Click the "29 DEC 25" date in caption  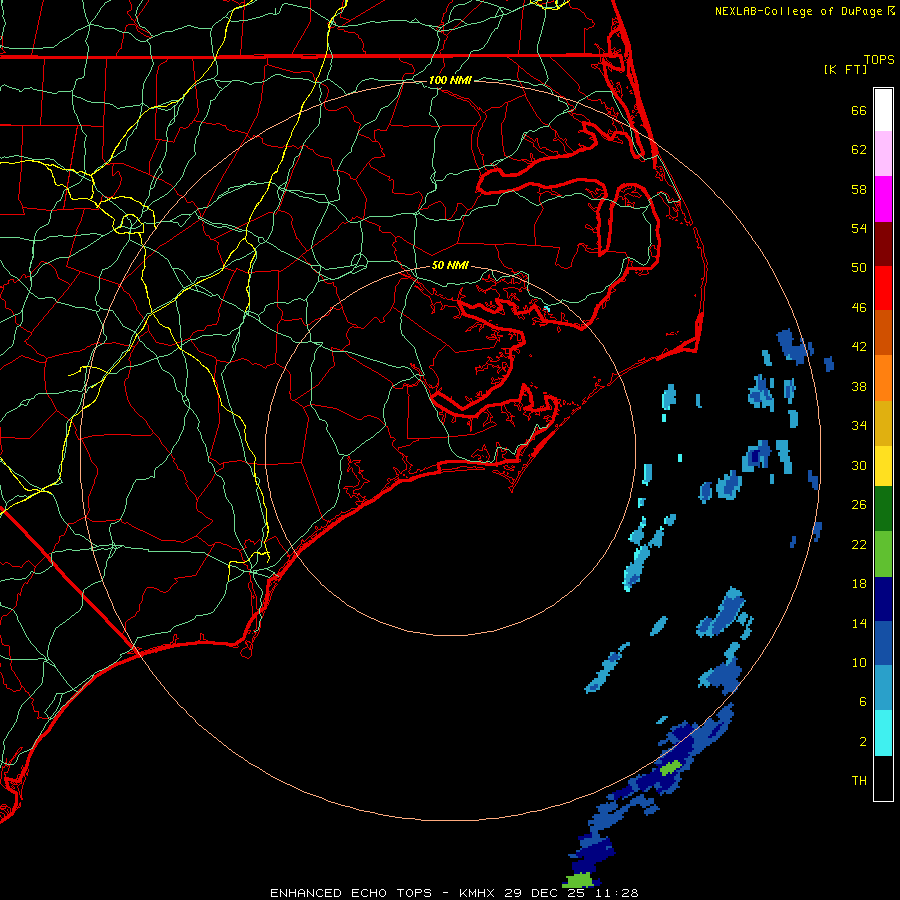(544, 893)
